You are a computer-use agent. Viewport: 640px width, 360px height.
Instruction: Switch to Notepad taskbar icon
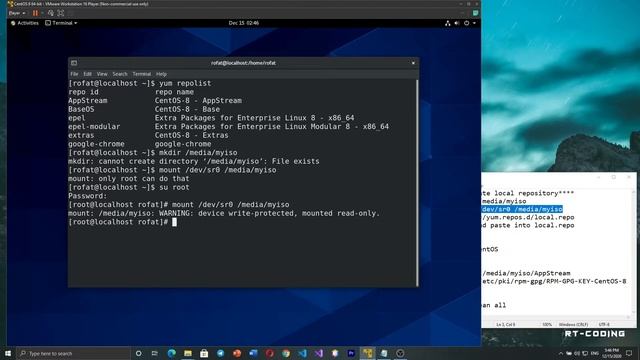click(x=384, y=353)
